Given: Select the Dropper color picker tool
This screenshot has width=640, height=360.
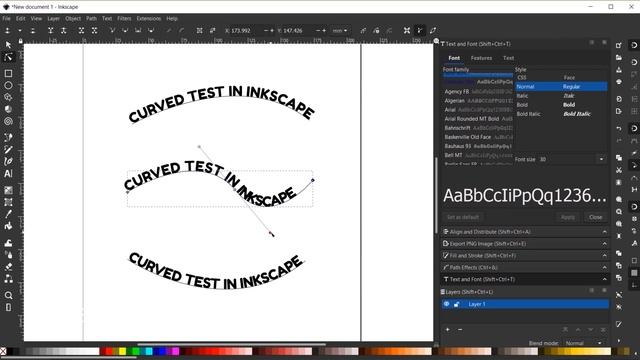Looking at the screenshot, I should [x=8, y=214].
